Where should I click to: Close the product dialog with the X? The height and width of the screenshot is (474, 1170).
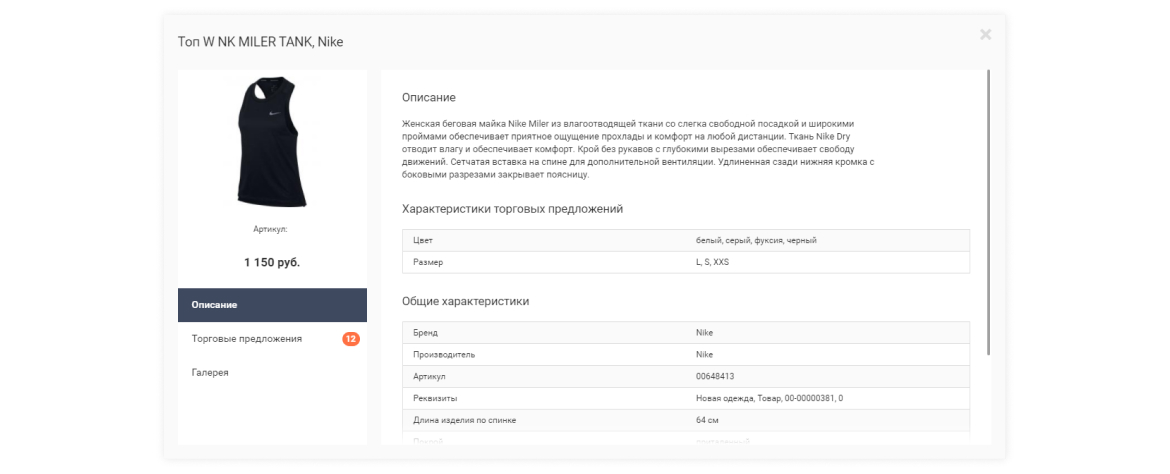pos(985,34)
